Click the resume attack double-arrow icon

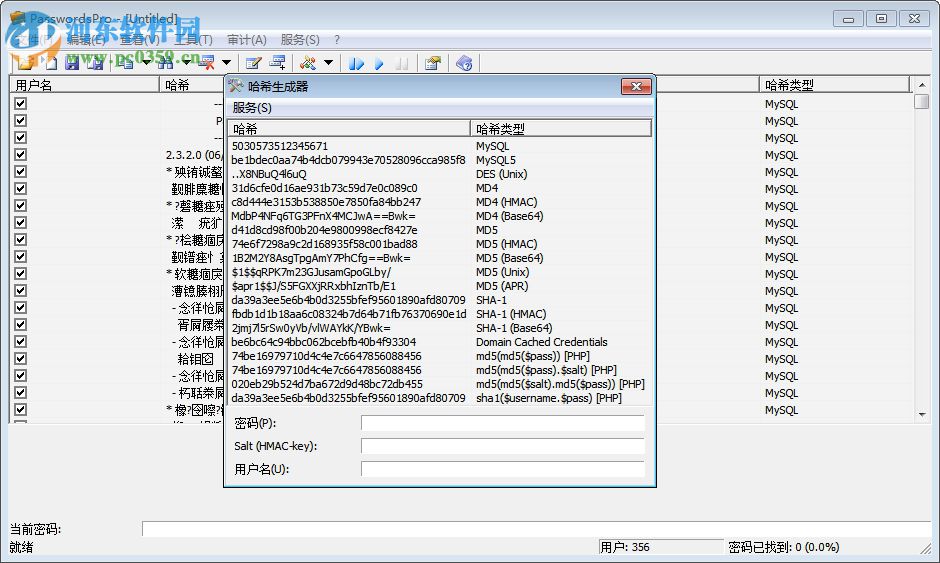click(x=356, y=63)
